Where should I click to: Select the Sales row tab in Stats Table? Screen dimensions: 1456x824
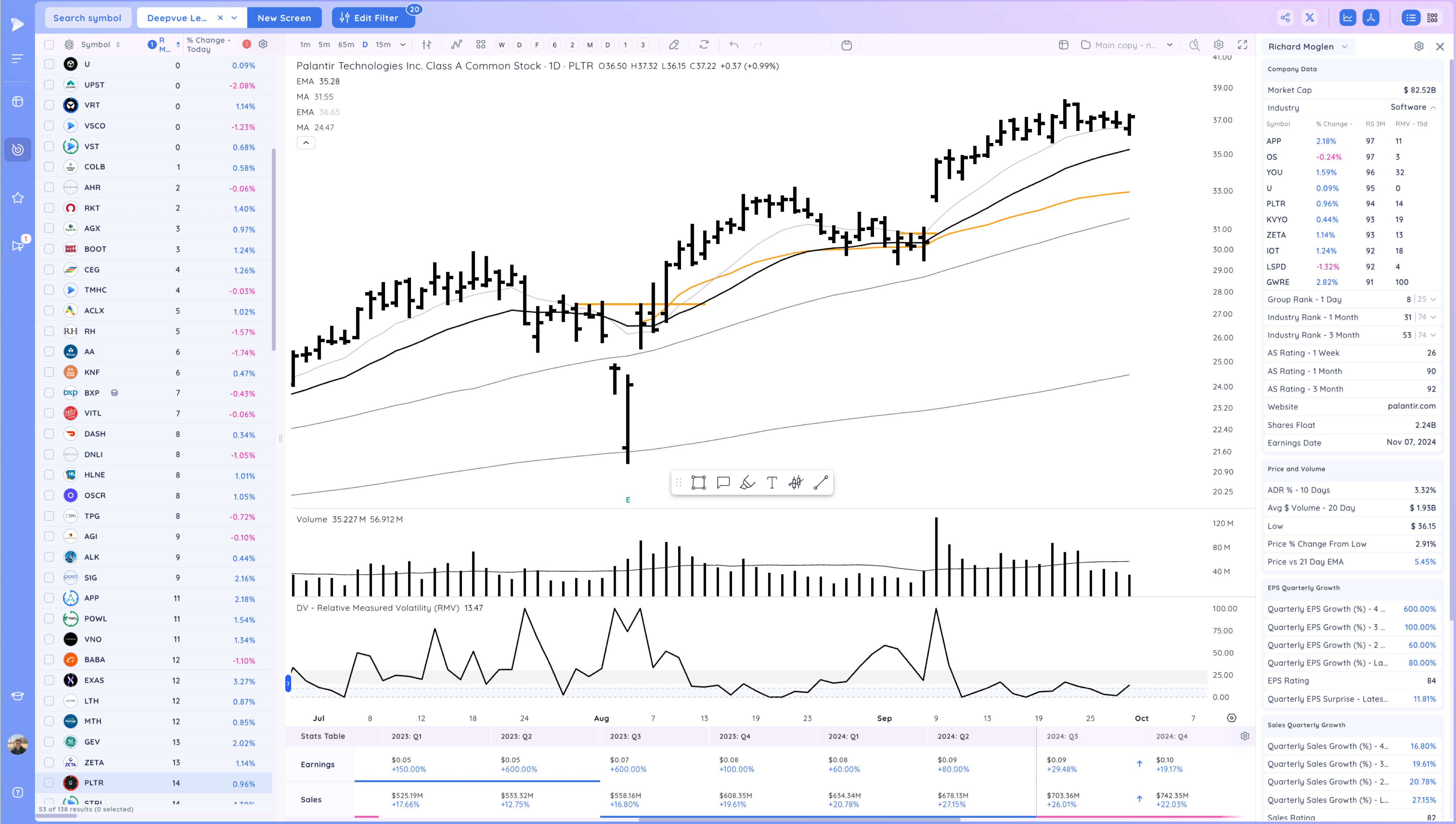point(311,800)
